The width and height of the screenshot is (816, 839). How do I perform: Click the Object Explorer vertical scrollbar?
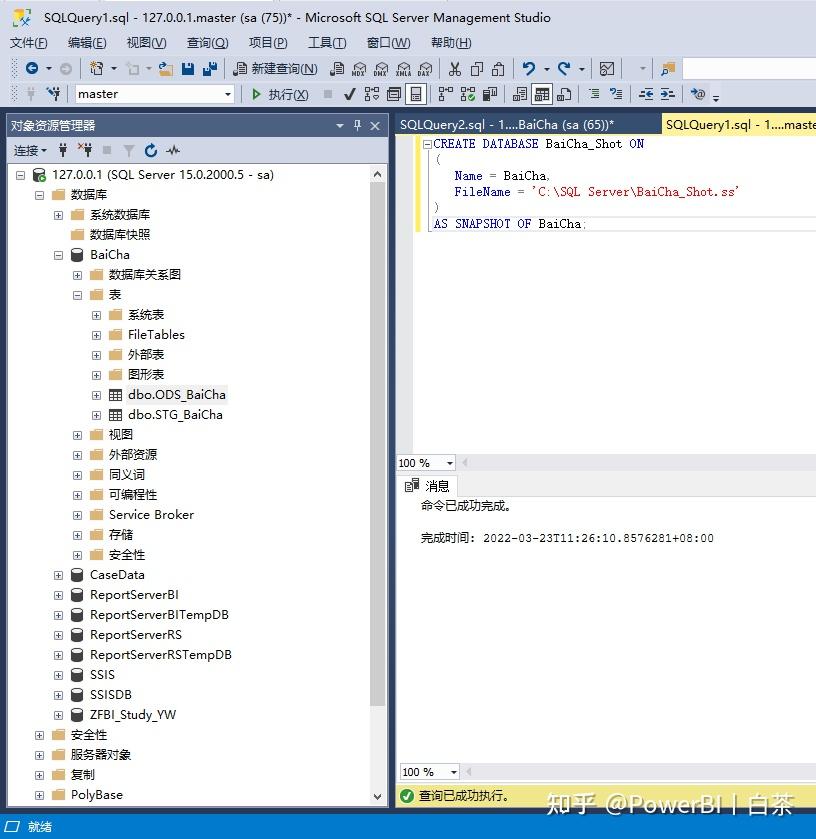tap(377, 444)
